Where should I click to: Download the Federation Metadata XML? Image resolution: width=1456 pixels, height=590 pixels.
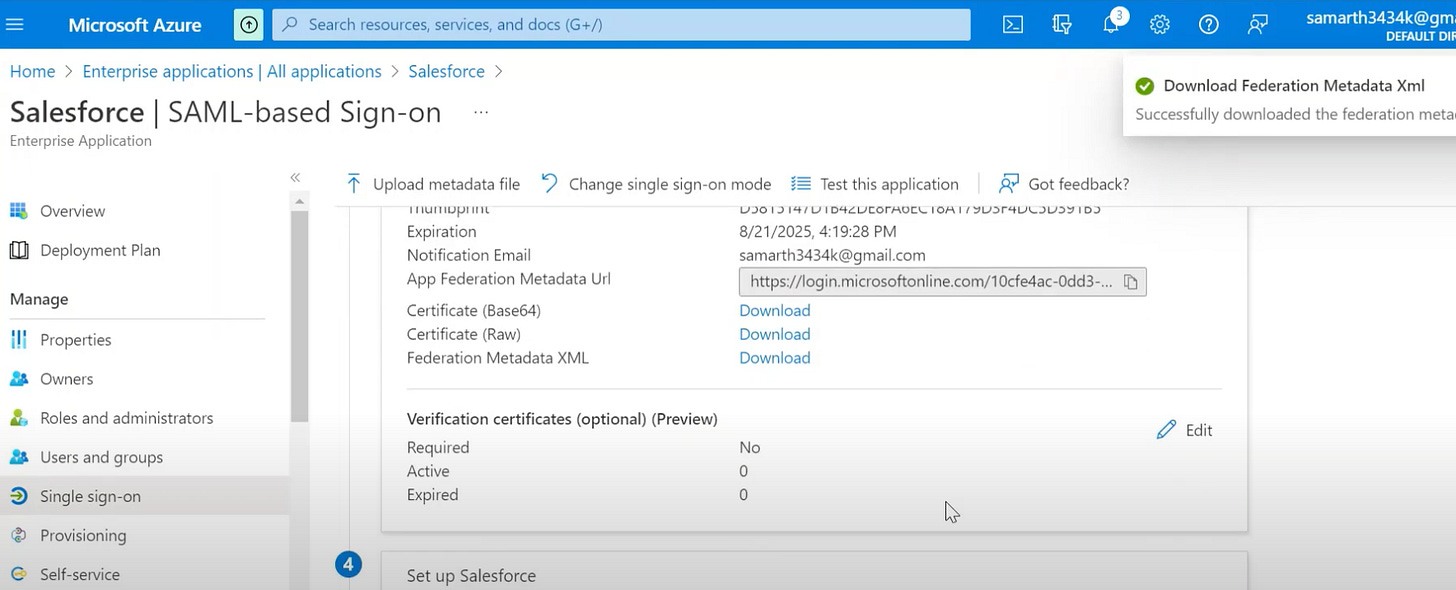pyautogui.click(x=774, y=358)
